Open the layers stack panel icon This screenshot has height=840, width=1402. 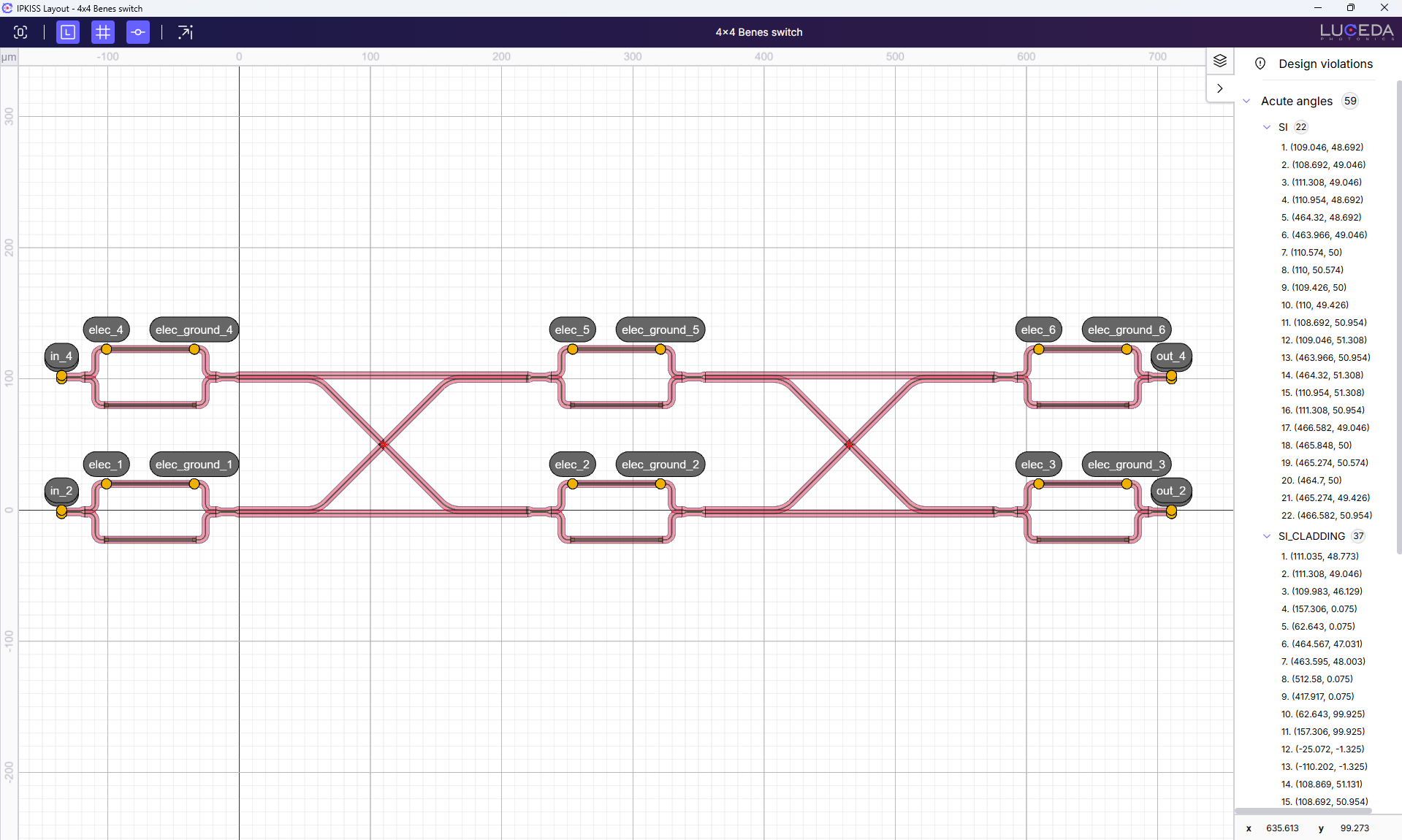pos(1219,61)
